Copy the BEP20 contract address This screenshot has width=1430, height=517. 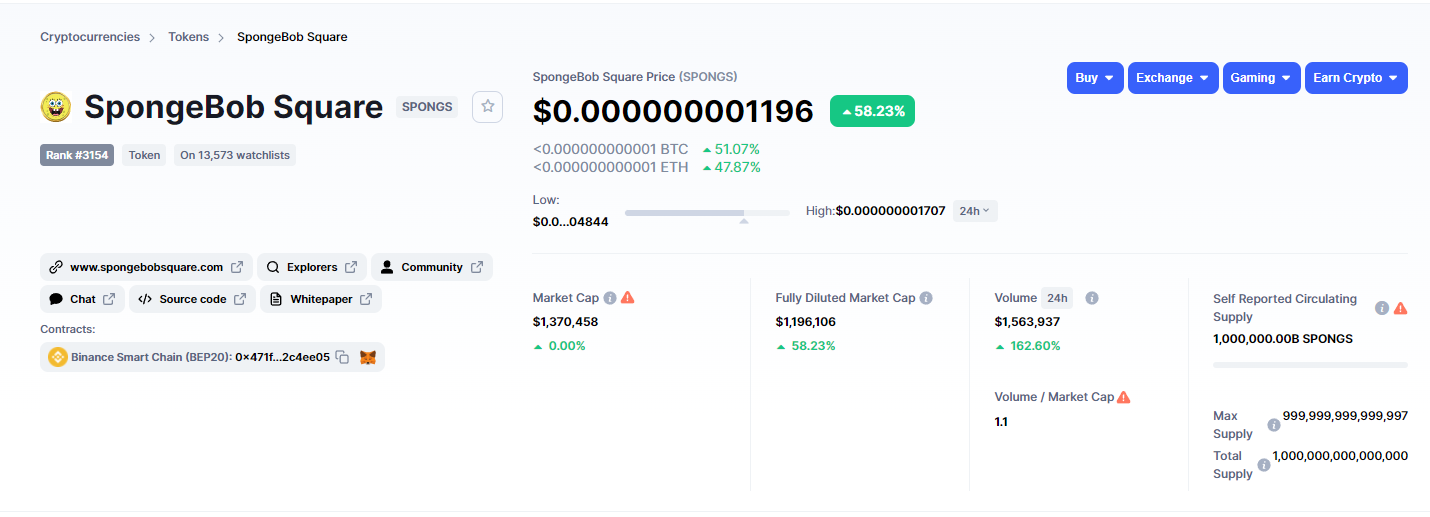pos(342,357)
